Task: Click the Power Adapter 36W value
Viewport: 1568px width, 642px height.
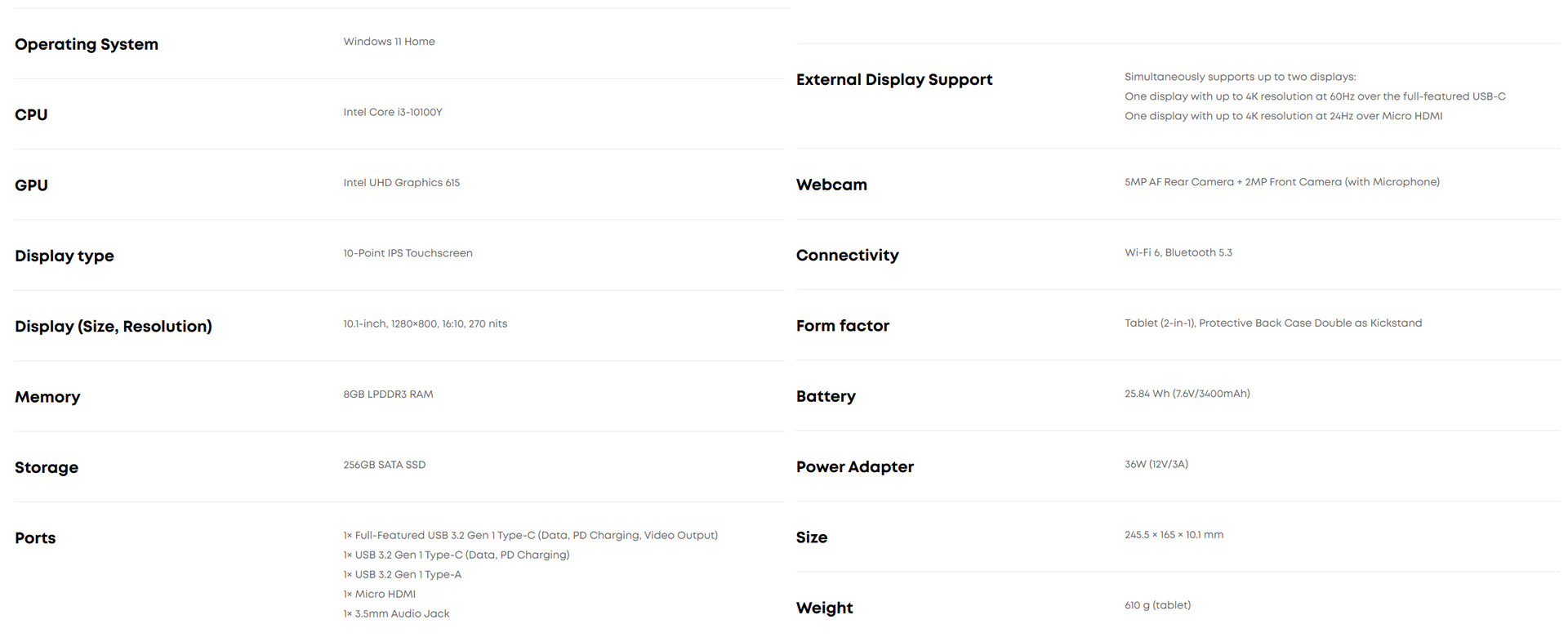Action: click(x=1156, y=464)
